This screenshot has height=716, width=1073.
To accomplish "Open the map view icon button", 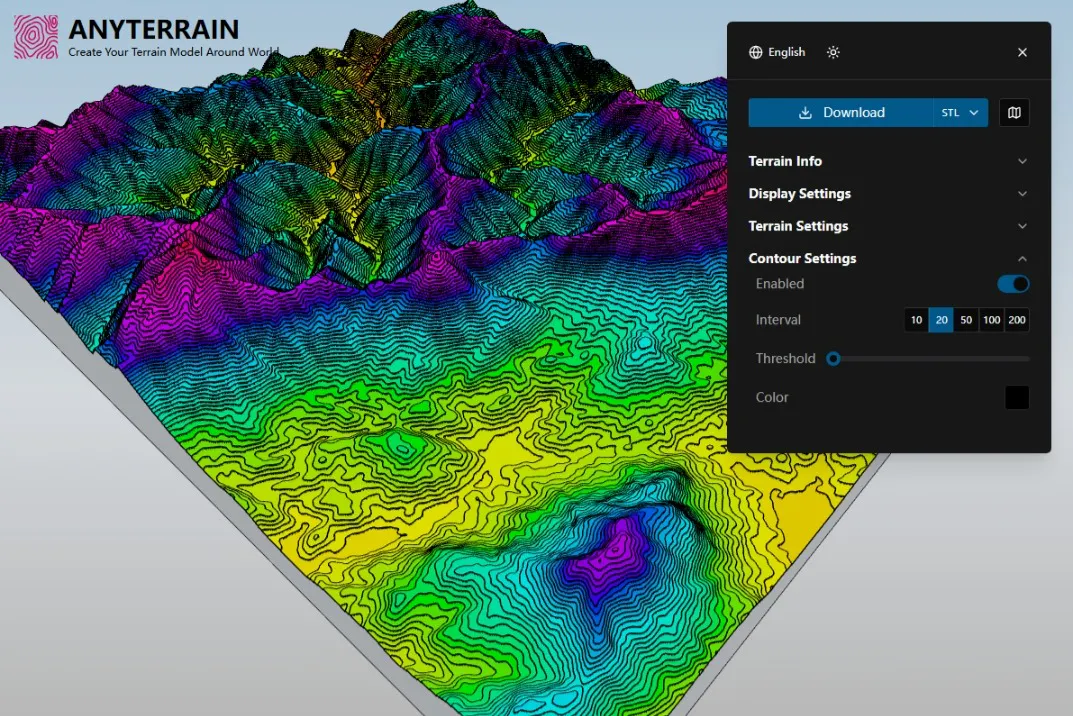I will point(1014,113).
